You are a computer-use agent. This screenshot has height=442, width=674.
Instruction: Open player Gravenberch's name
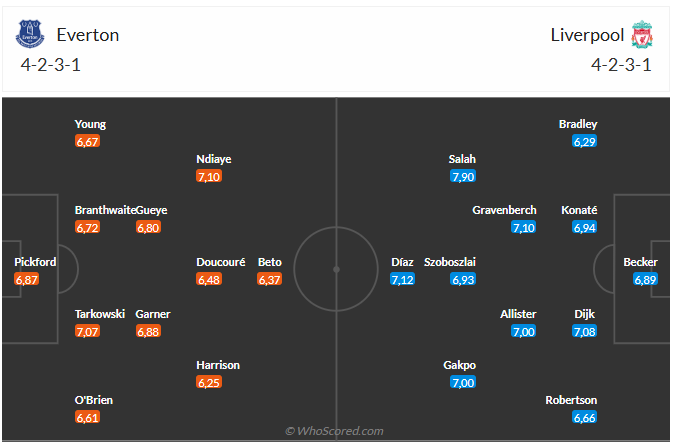504,210
